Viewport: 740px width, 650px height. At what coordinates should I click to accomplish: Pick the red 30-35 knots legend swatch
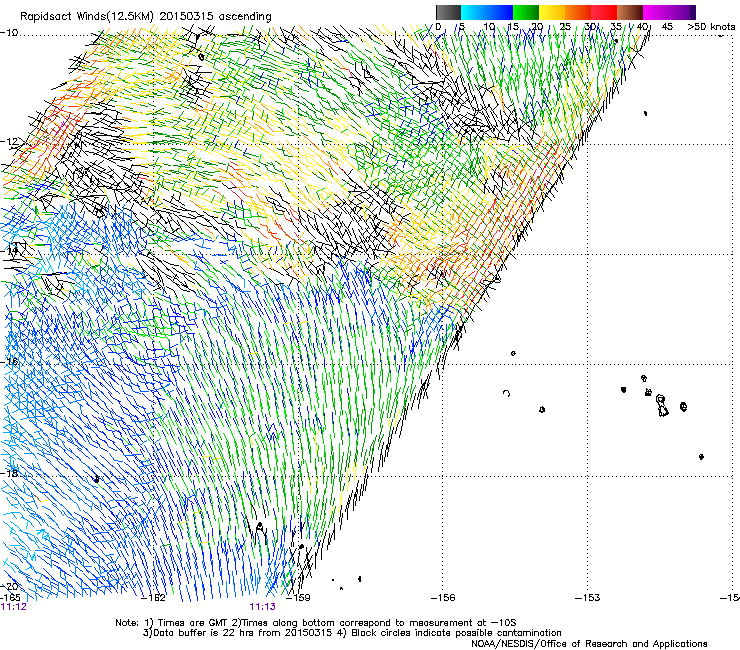[604, 12]
